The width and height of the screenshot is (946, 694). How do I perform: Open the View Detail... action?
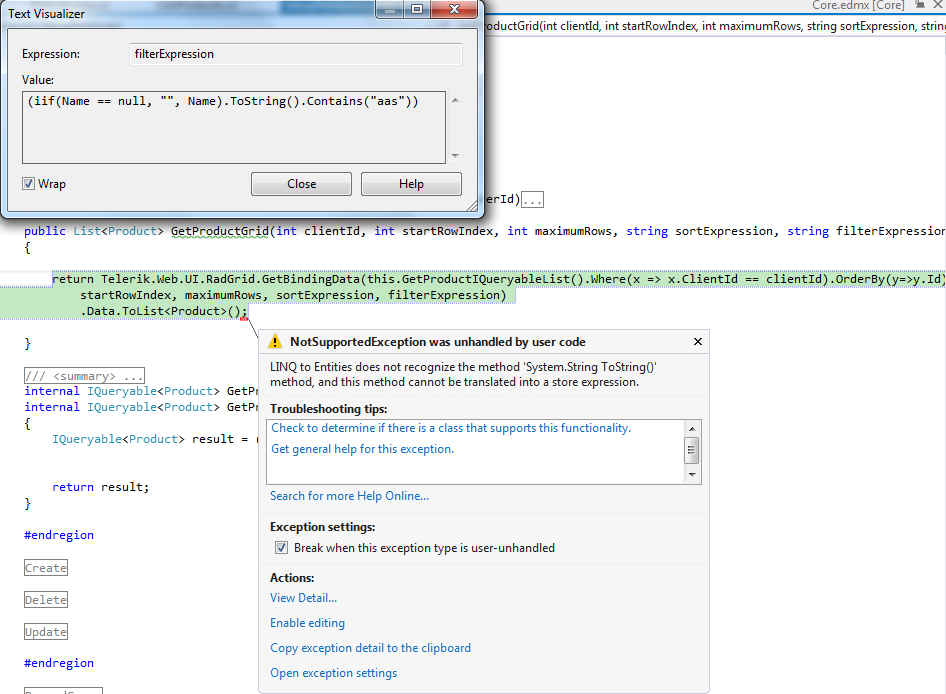tap(303, 598)
